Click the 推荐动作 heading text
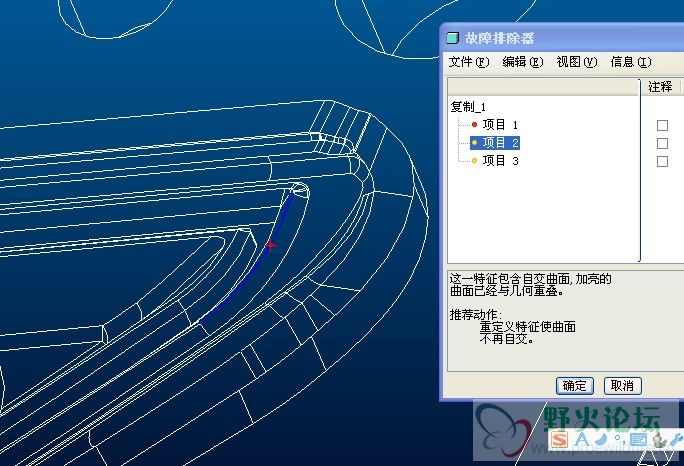 (x=475, y=315)
